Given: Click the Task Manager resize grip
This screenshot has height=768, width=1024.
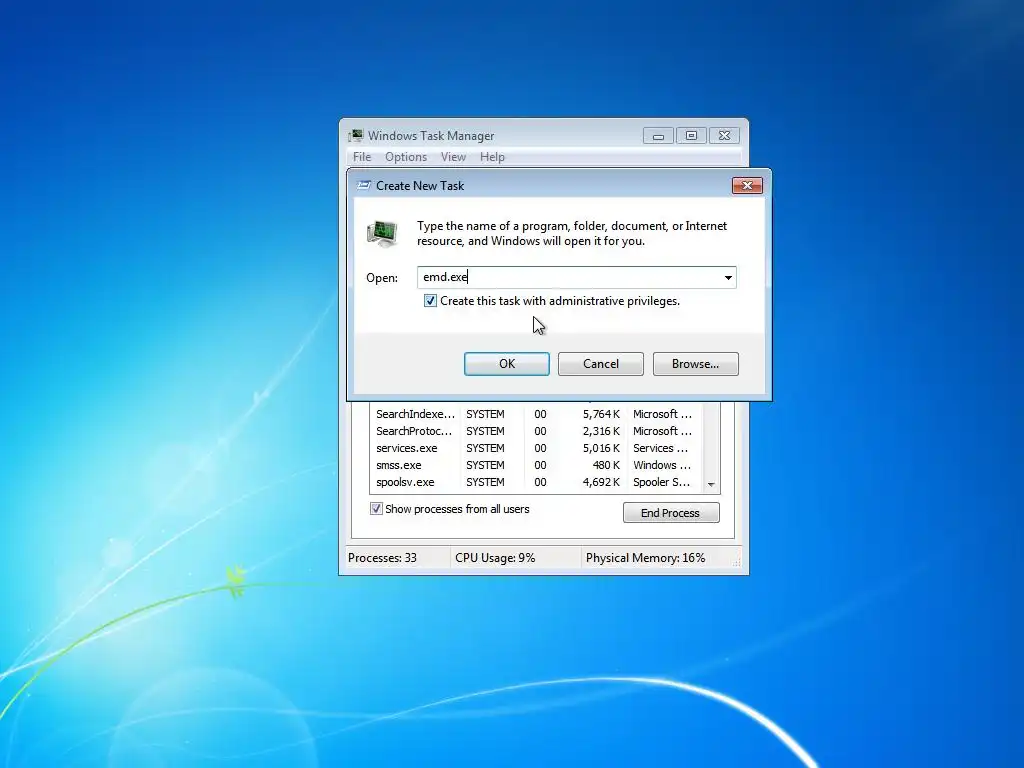Looking at the screenshot, I should click(x=736, y=562).
